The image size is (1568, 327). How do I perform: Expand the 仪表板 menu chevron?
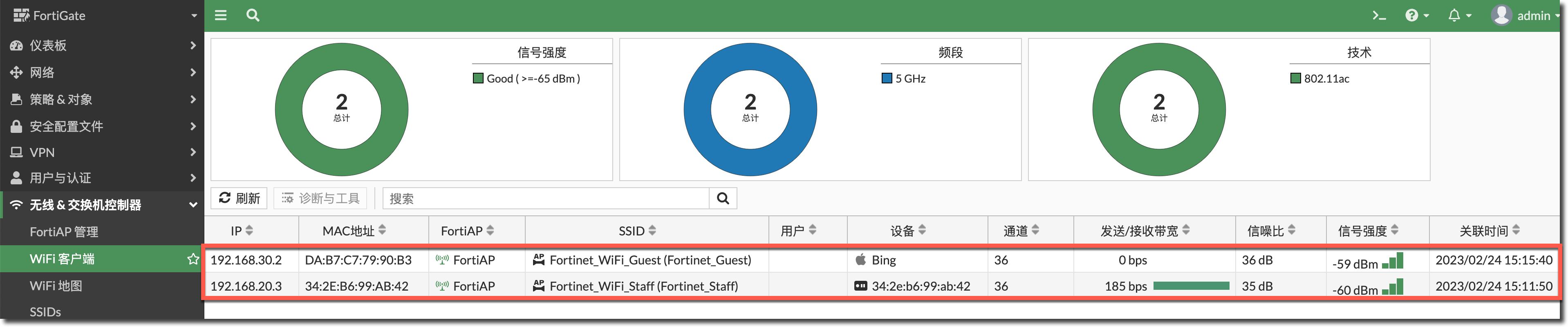pos(193,46)
